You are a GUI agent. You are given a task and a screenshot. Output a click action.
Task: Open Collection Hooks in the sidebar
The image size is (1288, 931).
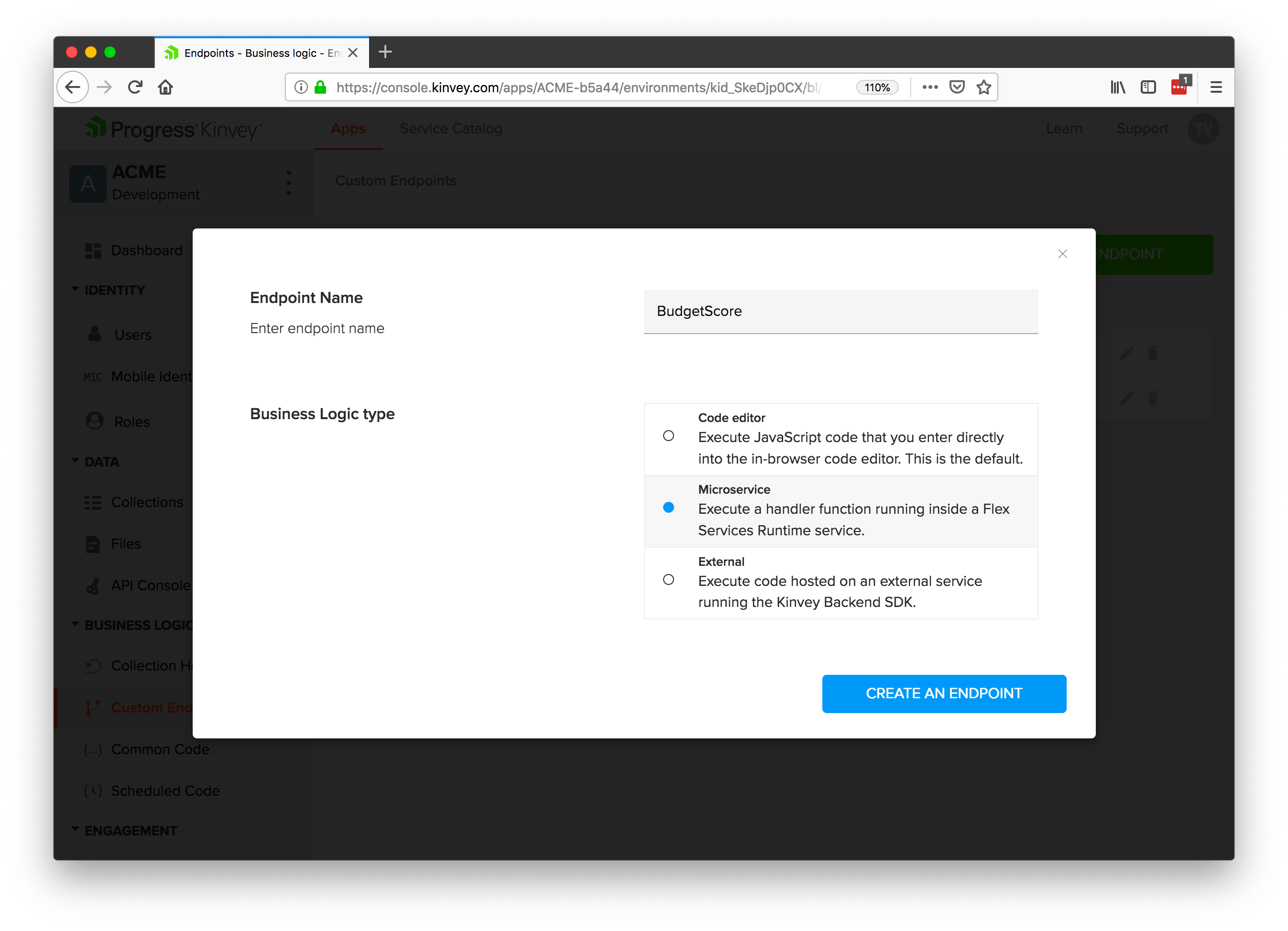tap(152, 665)
